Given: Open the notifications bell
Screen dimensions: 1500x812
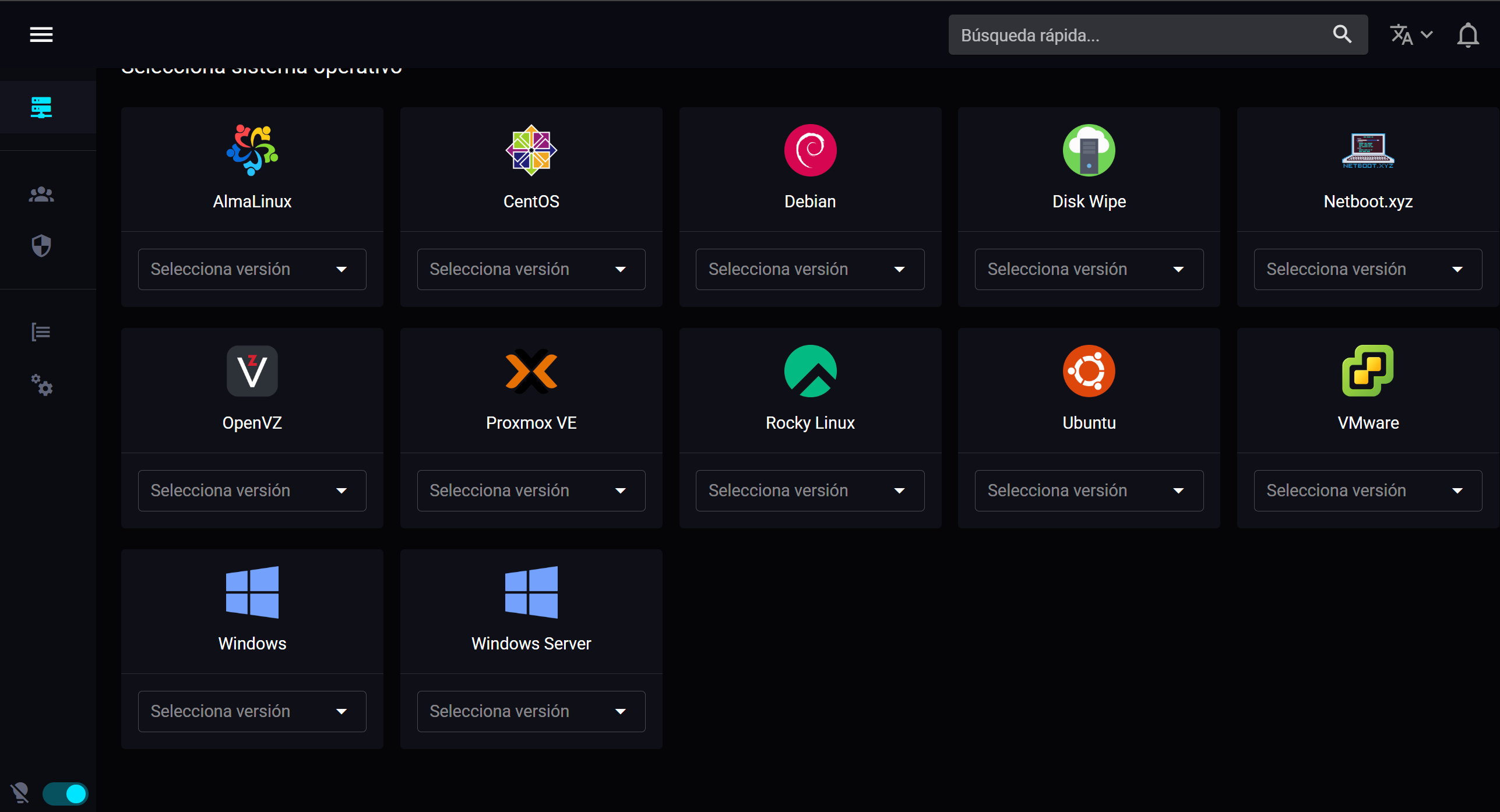Looking at the screenshot, I should tap(1468, 36).
